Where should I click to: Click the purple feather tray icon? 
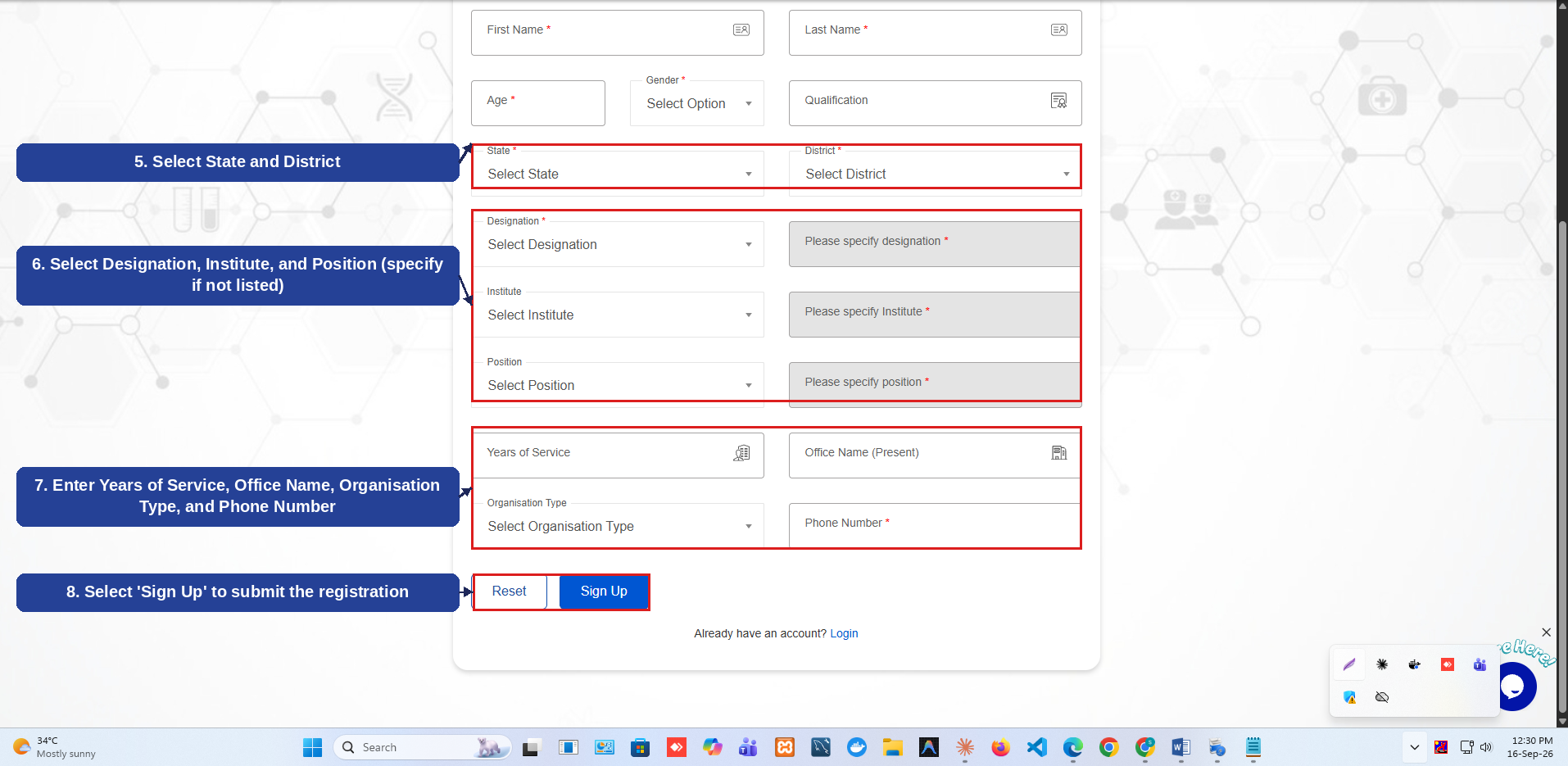(1349, 664)
